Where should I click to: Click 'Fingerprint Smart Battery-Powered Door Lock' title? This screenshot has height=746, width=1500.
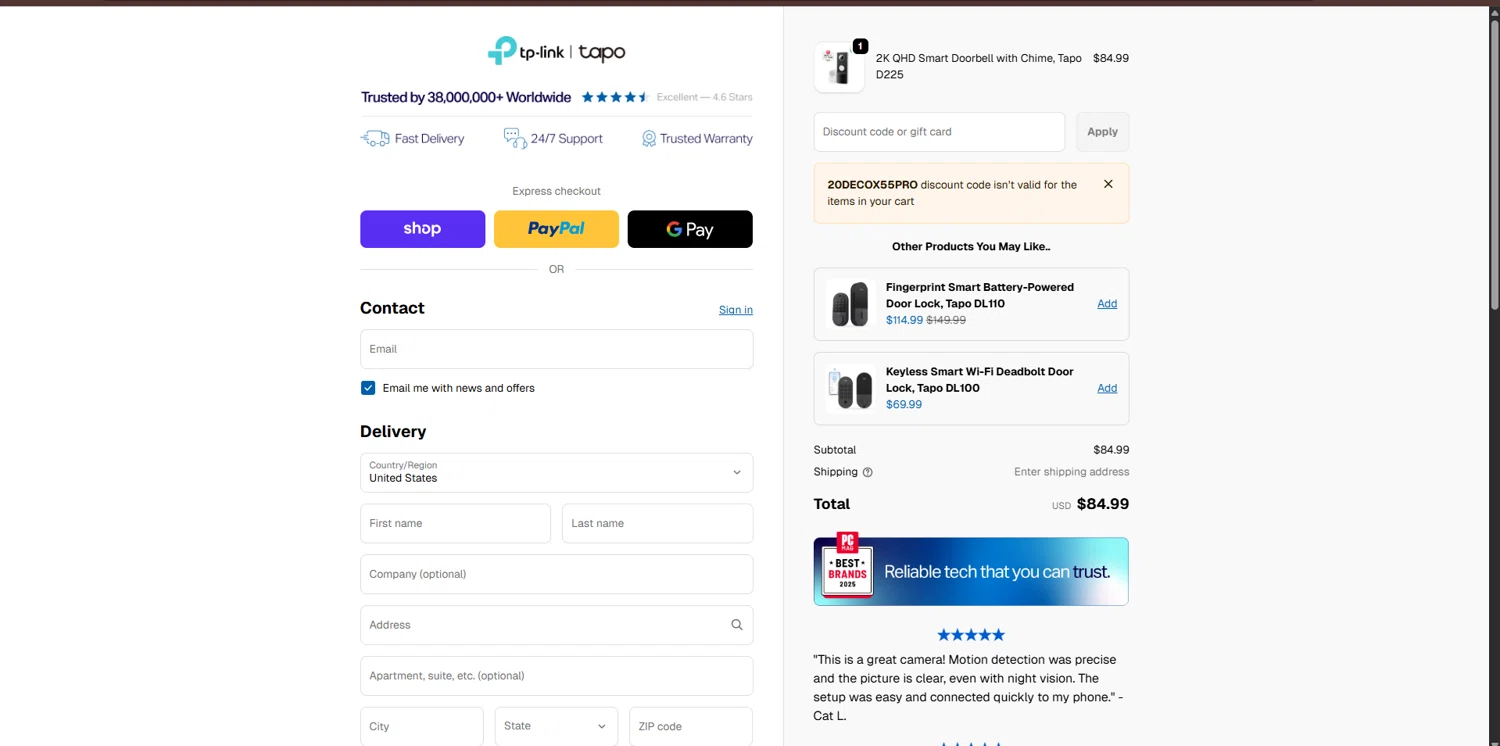[x=980, y=295]
